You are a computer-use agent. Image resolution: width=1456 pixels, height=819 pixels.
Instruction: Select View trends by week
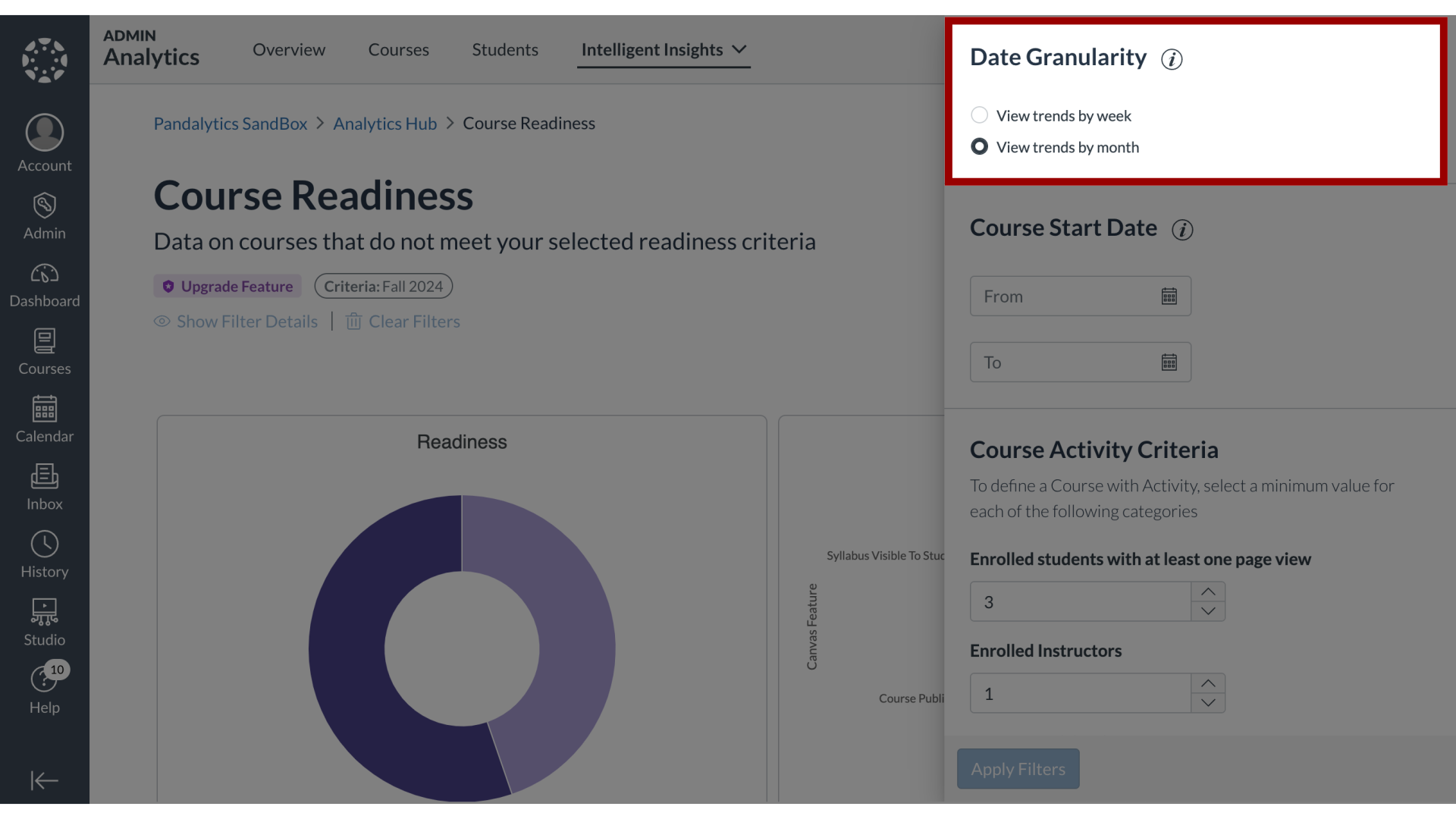979,115
